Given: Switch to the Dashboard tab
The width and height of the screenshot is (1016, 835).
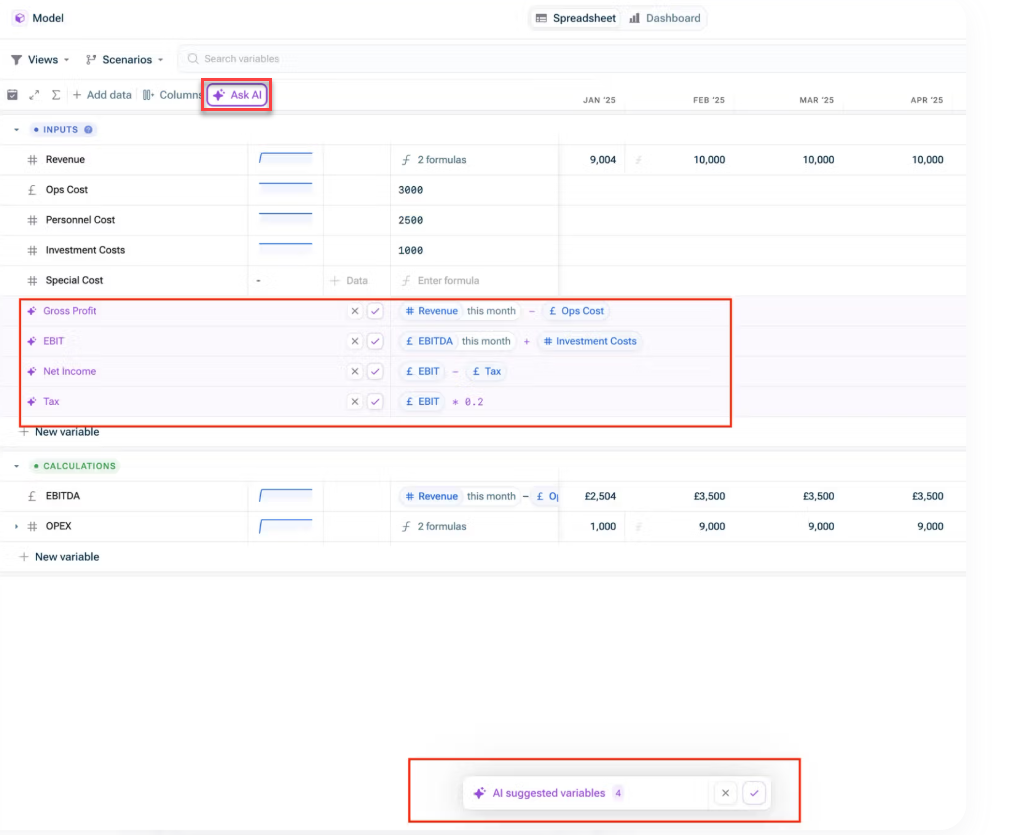Looking at the screenshot, I should coord(664,17).
